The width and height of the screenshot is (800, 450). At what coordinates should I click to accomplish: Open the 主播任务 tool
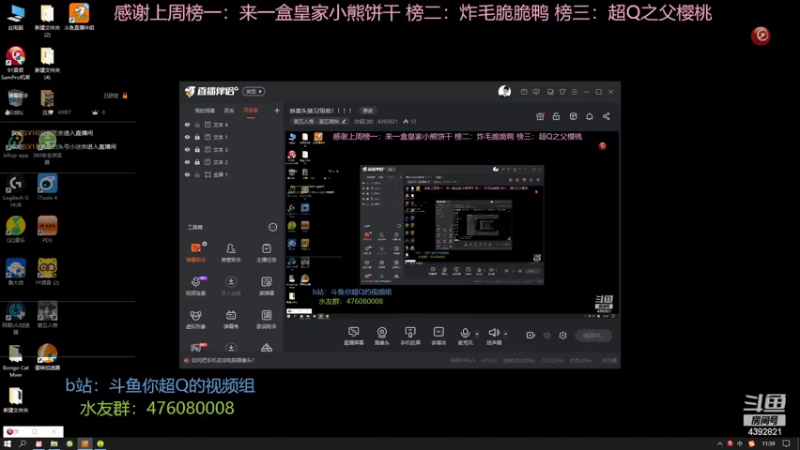[266, 252]
